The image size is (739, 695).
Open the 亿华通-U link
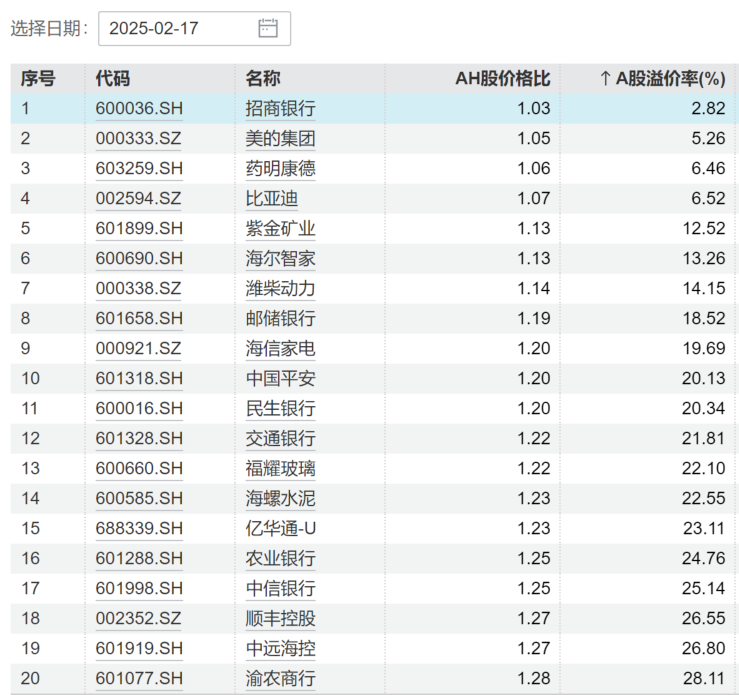tap(280, 529)
